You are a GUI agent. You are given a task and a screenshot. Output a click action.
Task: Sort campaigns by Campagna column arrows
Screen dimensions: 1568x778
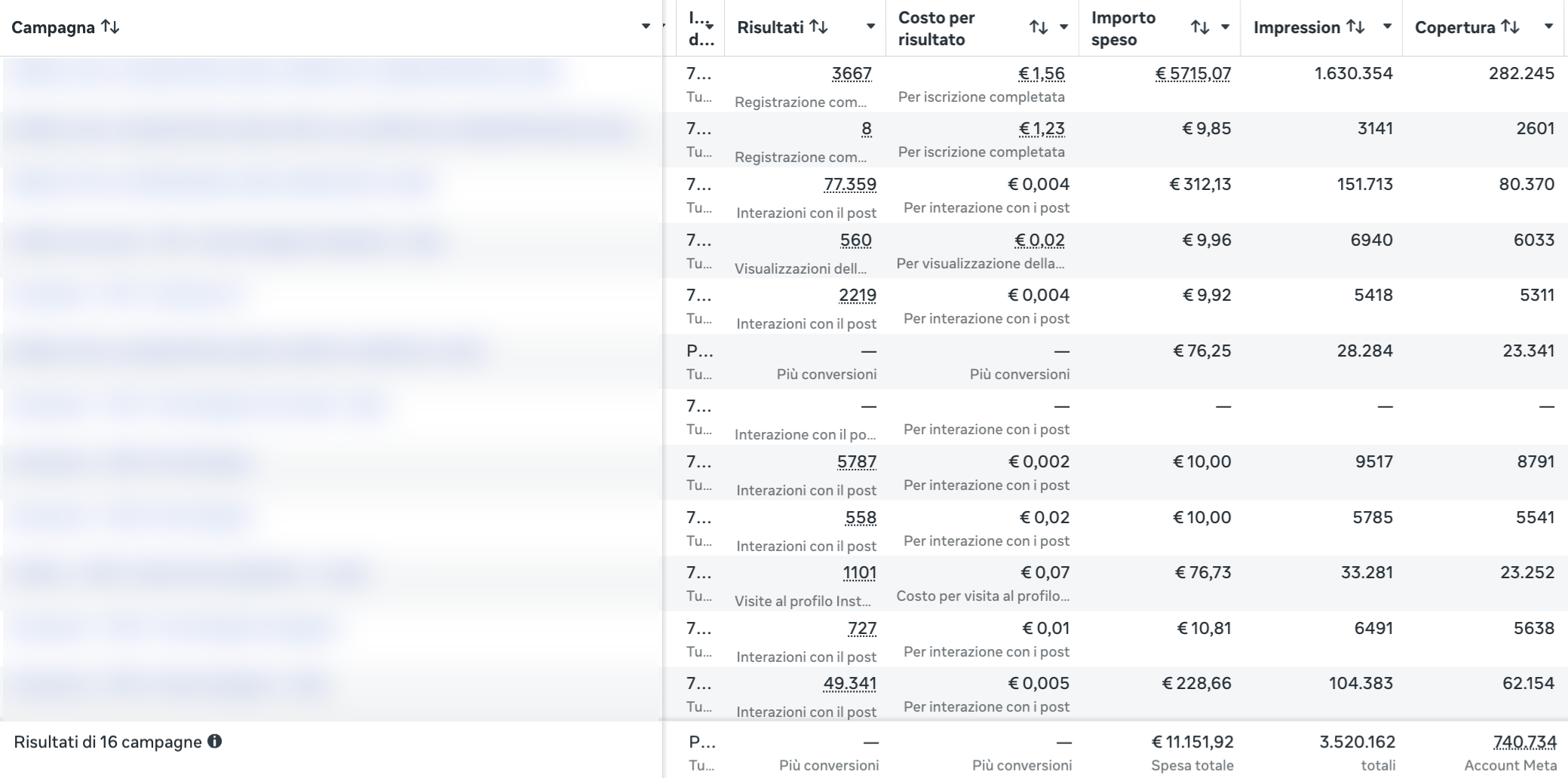click(x=111, y=27)
